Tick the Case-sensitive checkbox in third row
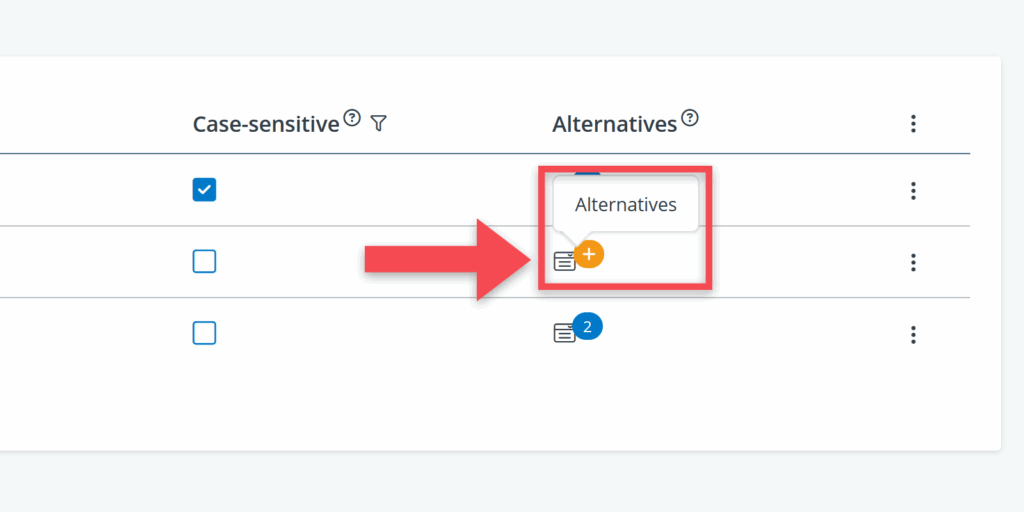This screenshot has height=512, width=1024. pyautogui.click(x=204, y=333)
